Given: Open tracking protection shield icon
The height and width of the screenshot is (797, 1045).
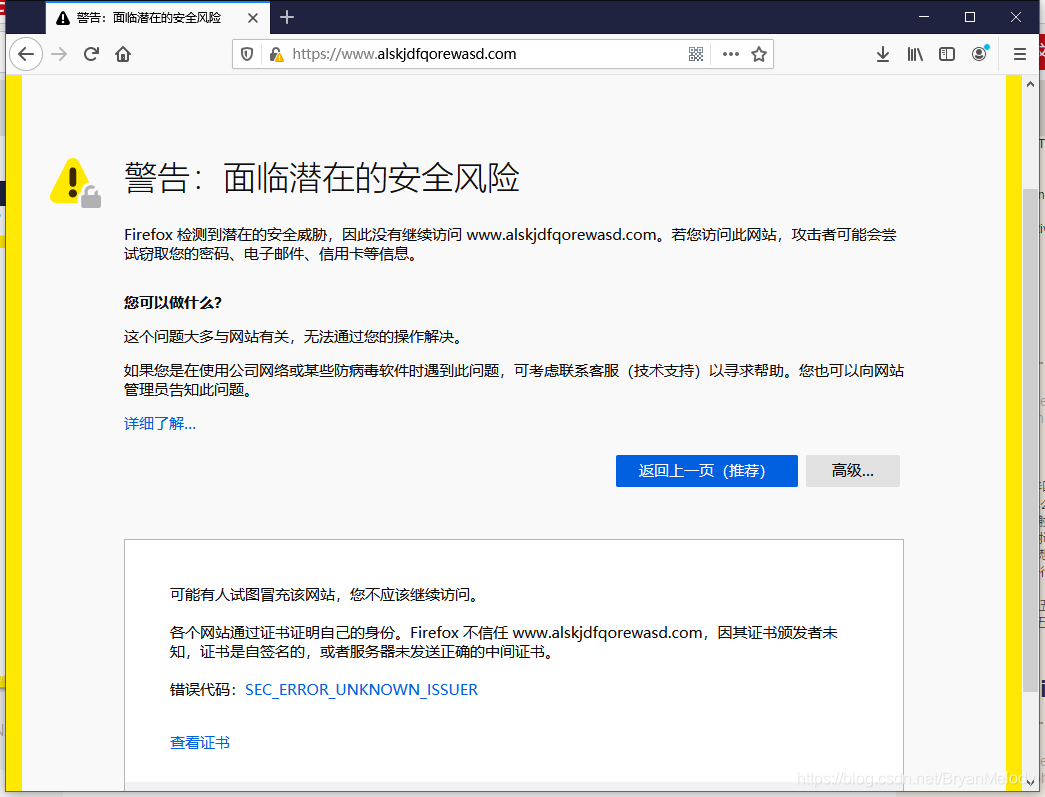Looking at the screenshot, I should 247,54.
